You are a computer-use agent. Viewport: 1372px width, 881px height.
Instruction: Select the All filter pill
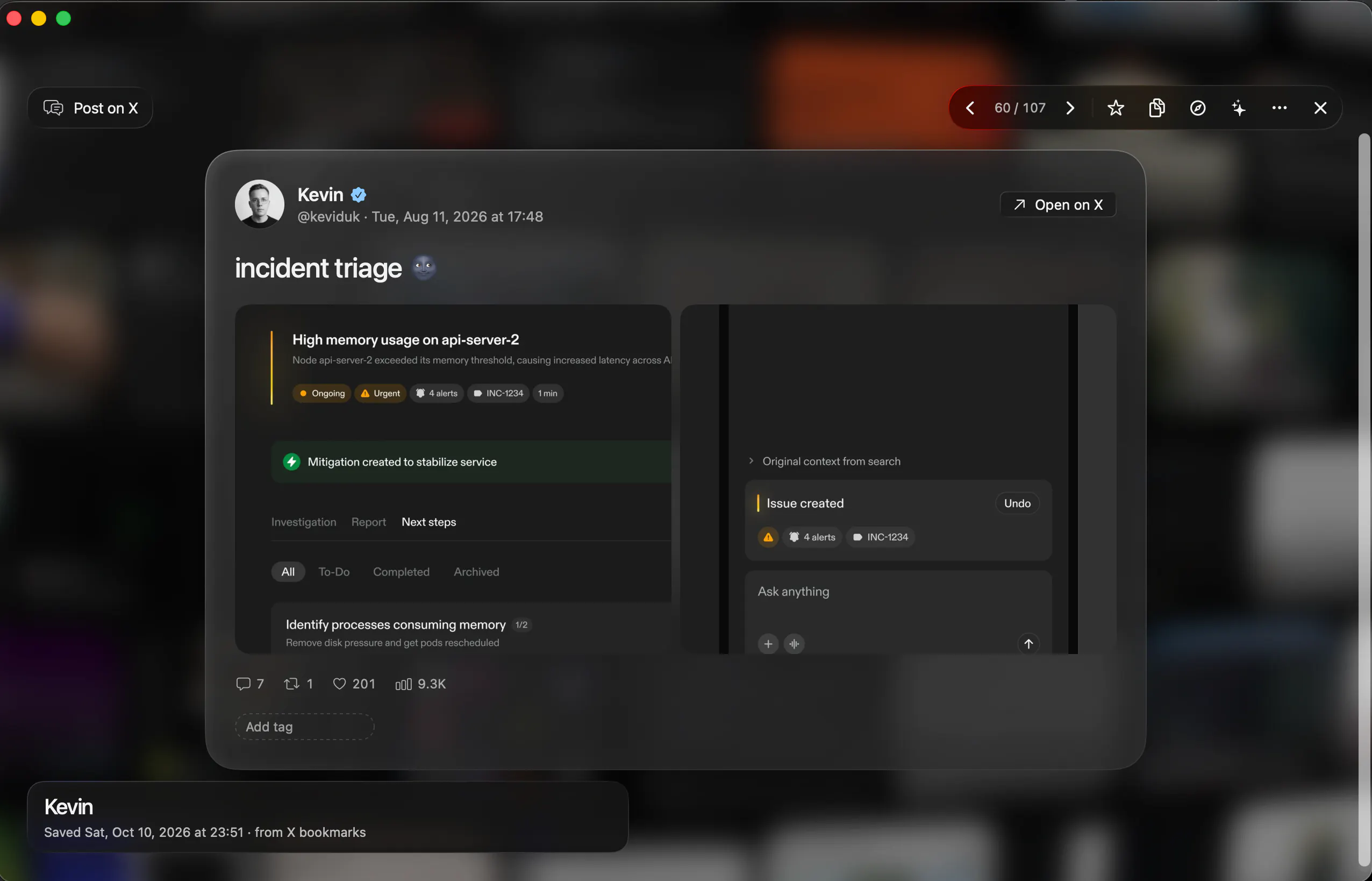click(x=288, y=572)
